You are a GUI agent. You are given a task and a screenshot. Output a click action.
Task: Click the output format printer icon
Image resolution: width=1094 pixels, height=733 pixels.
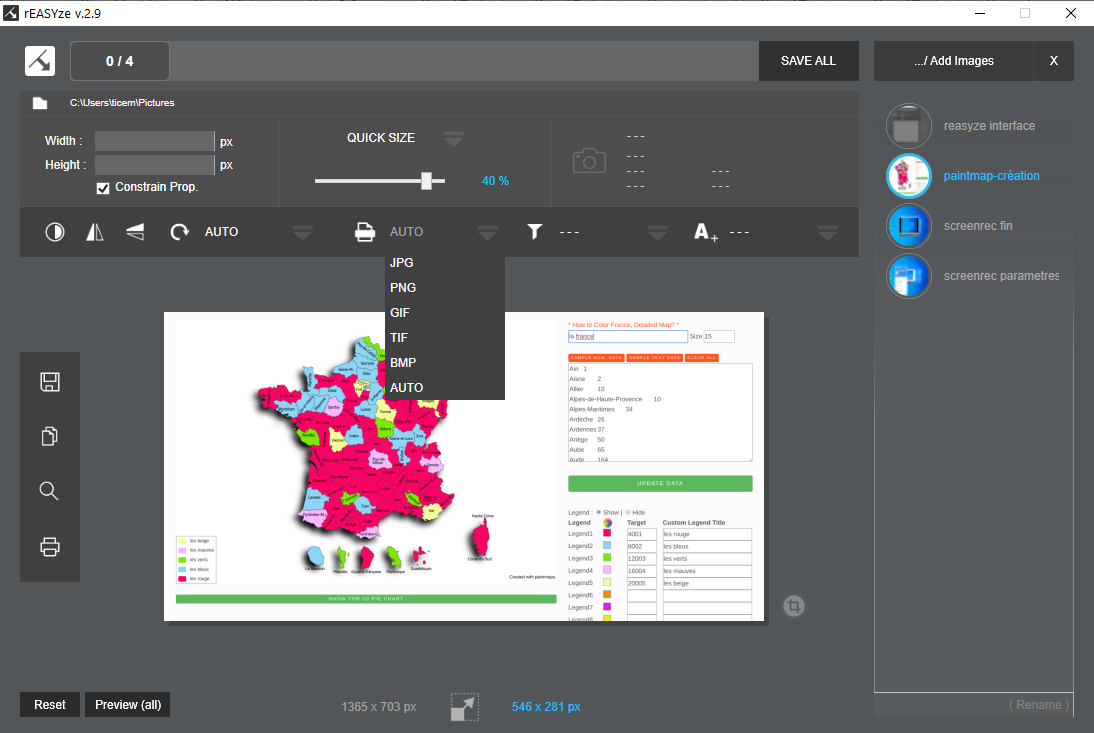pyautogui.click(x=365, y=232)
